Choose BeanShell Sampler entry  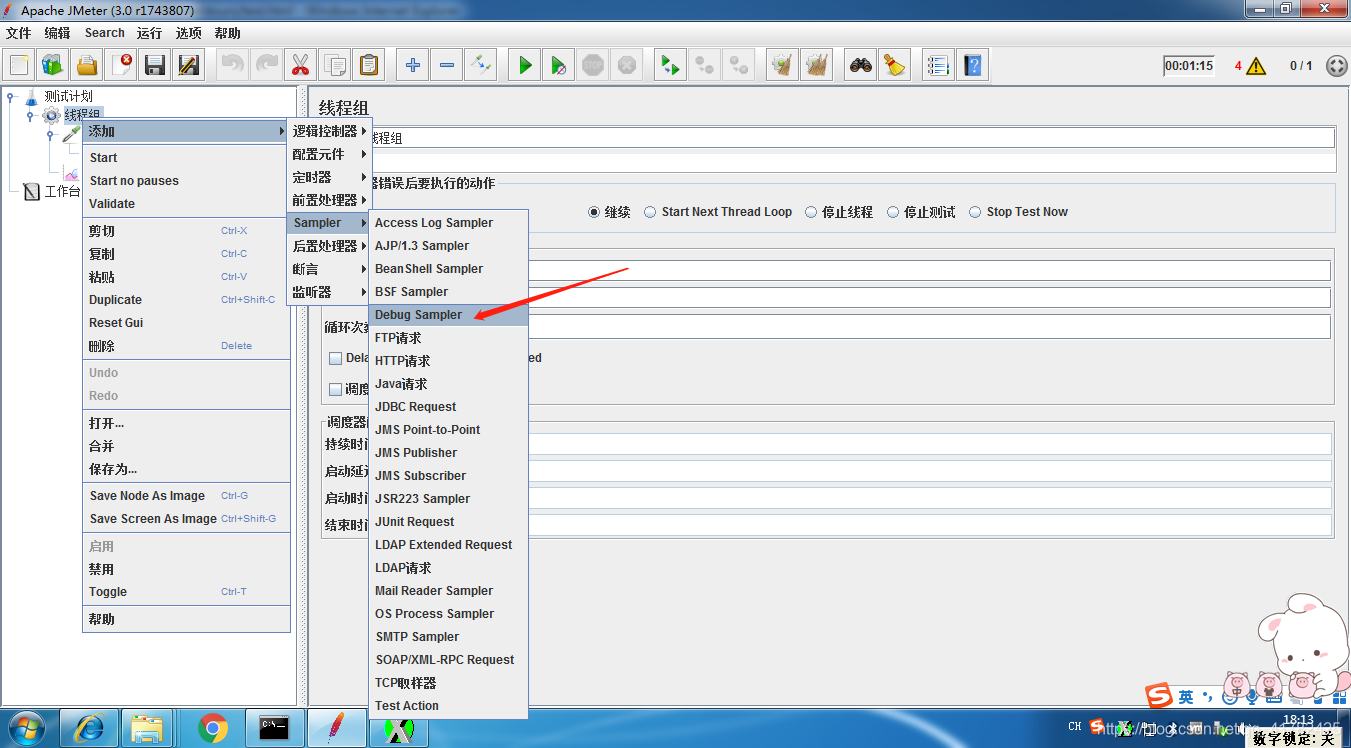[x=448, y=269]
